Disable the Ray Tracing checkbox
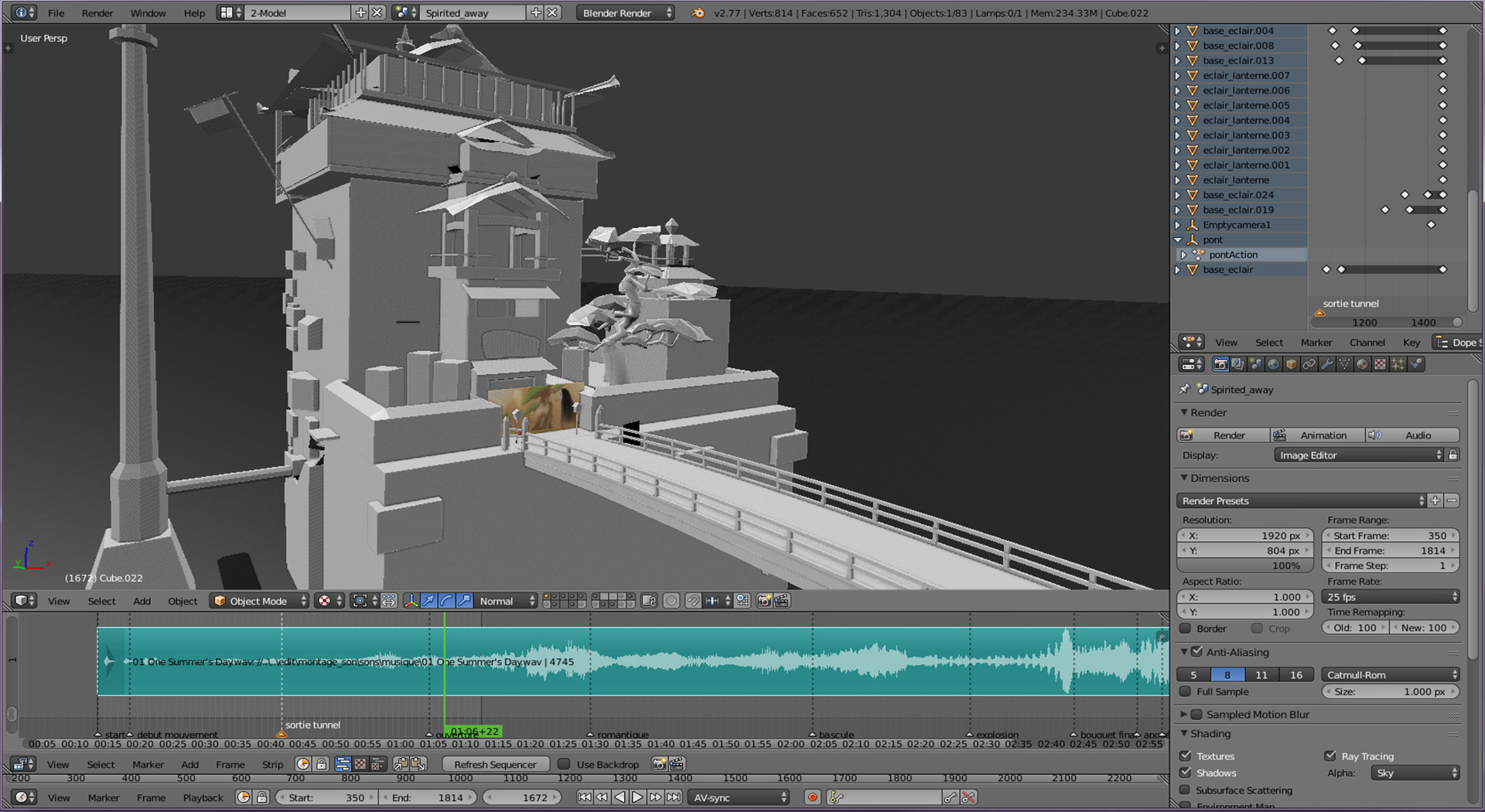This screenshot has height=812, width=1485. click(x=1330, y=756)
